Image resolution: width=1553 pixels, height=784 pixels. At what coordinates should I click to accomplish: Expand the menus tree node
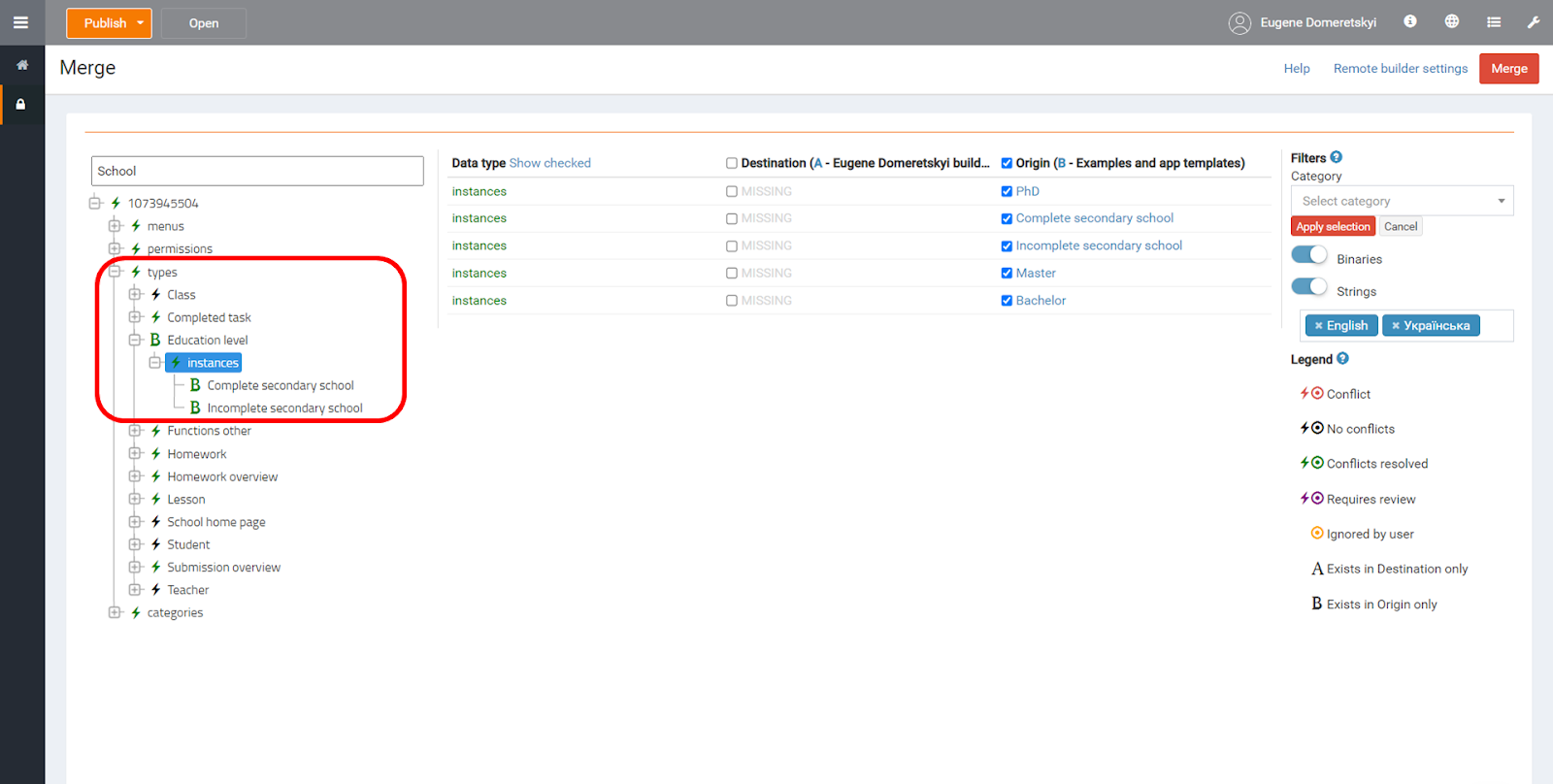point(115,226)
